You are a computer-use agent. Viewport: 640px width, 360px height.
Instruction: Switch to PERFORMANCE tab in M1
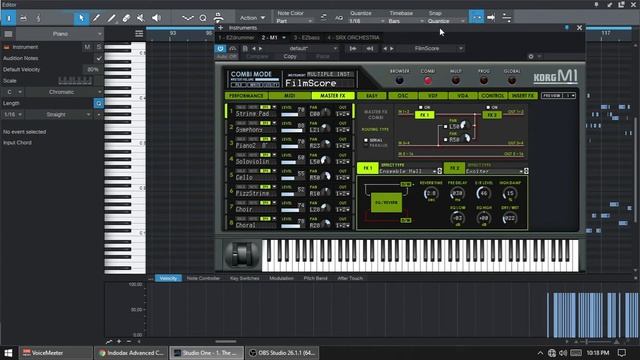point(246,96)
